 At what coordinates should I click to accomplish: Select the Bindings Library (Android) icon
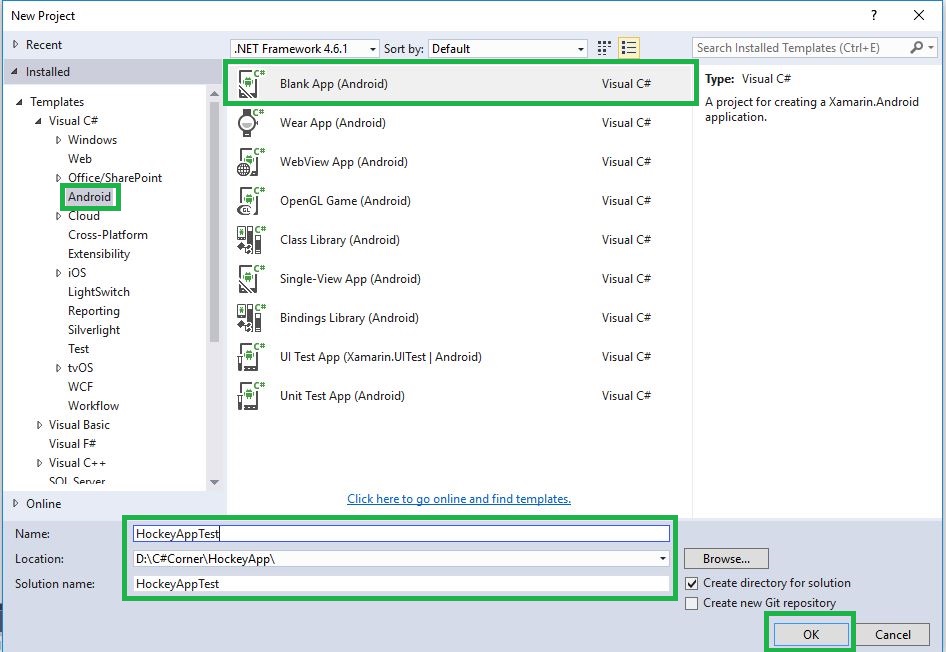click(250, 318)
